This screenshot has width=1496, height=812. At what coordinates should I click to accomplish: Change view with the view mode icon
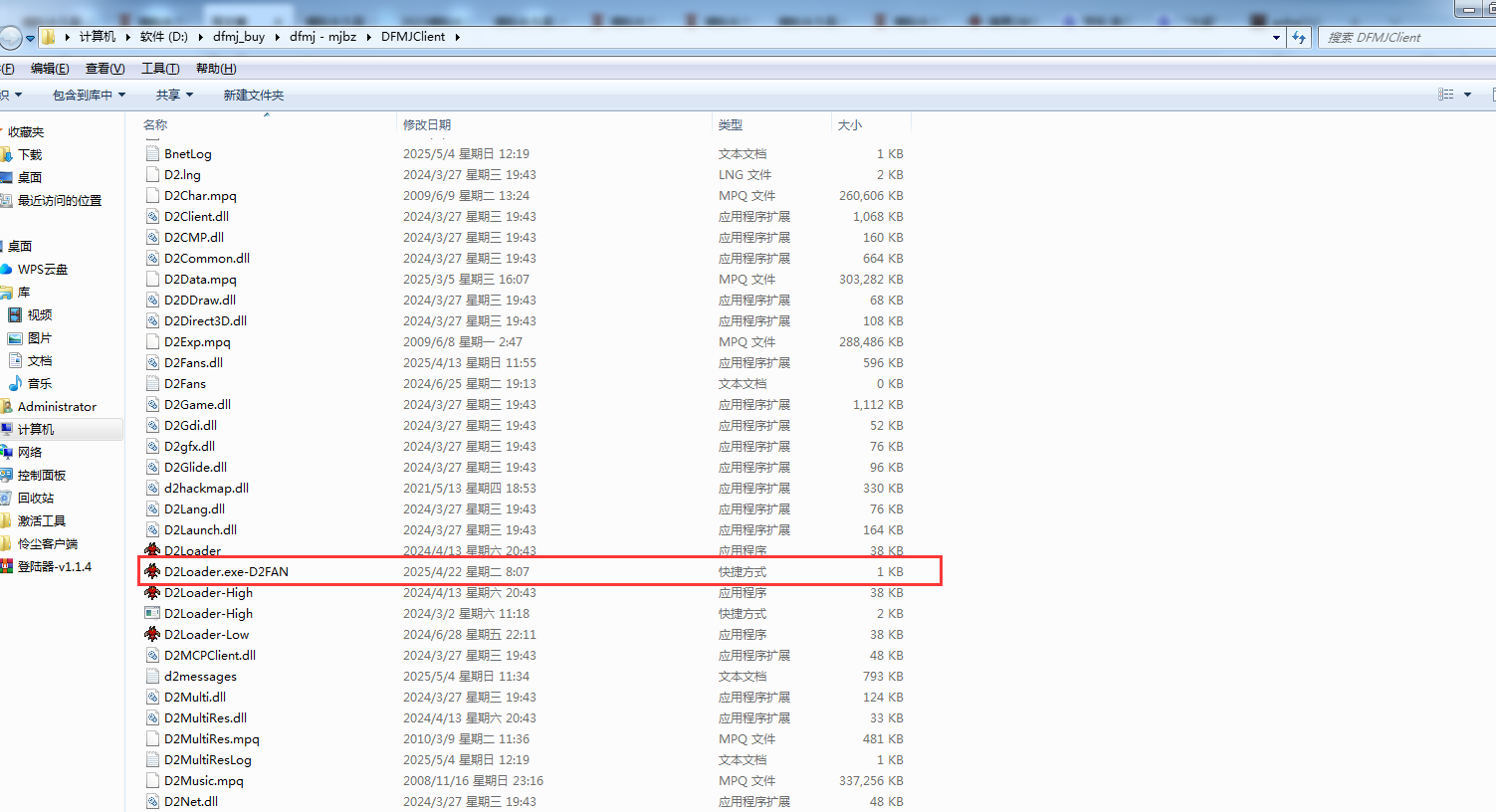pos(1446,95)
